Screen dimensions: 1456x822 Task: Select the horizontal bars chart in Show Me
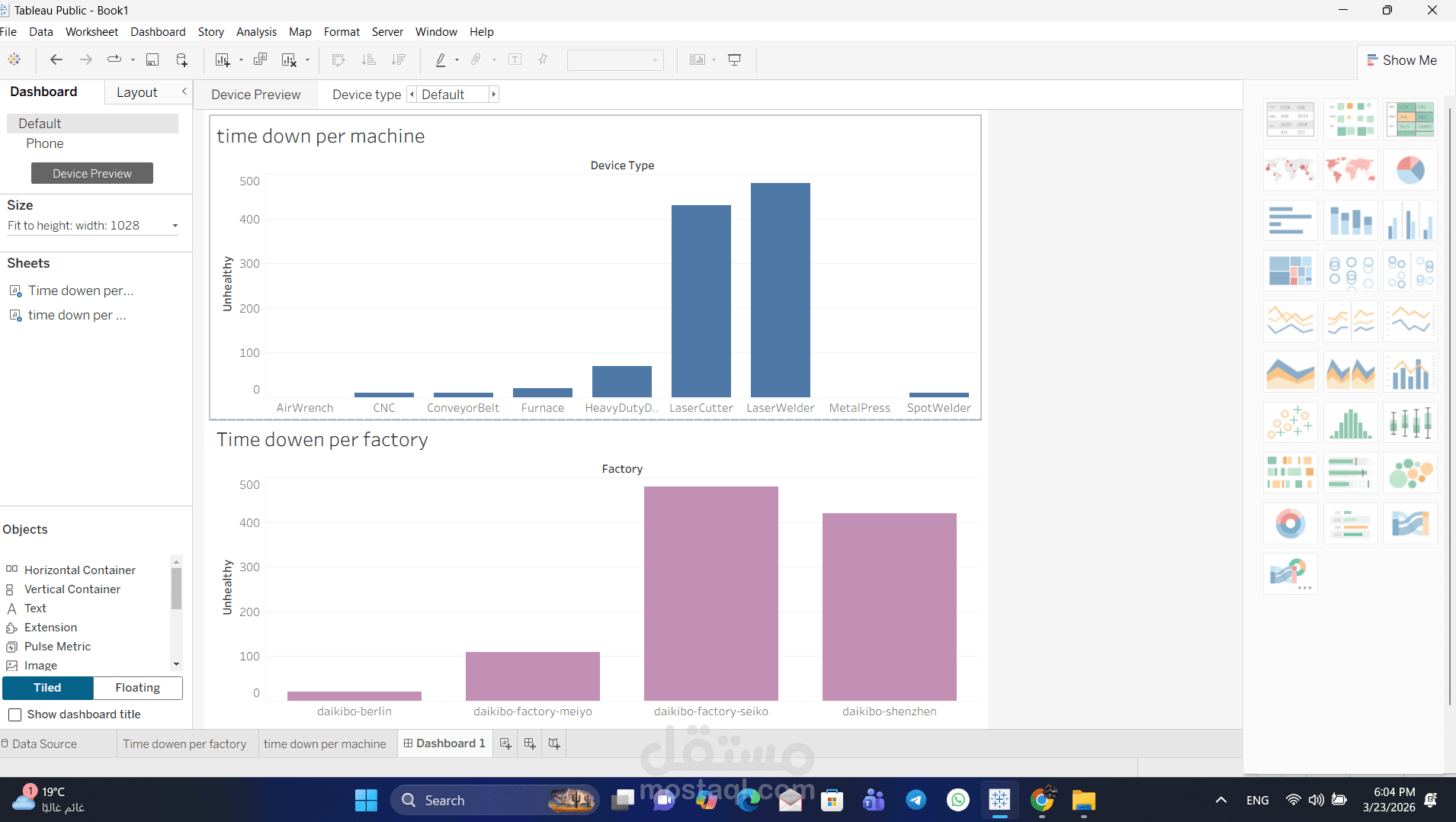click(1290, 220)
